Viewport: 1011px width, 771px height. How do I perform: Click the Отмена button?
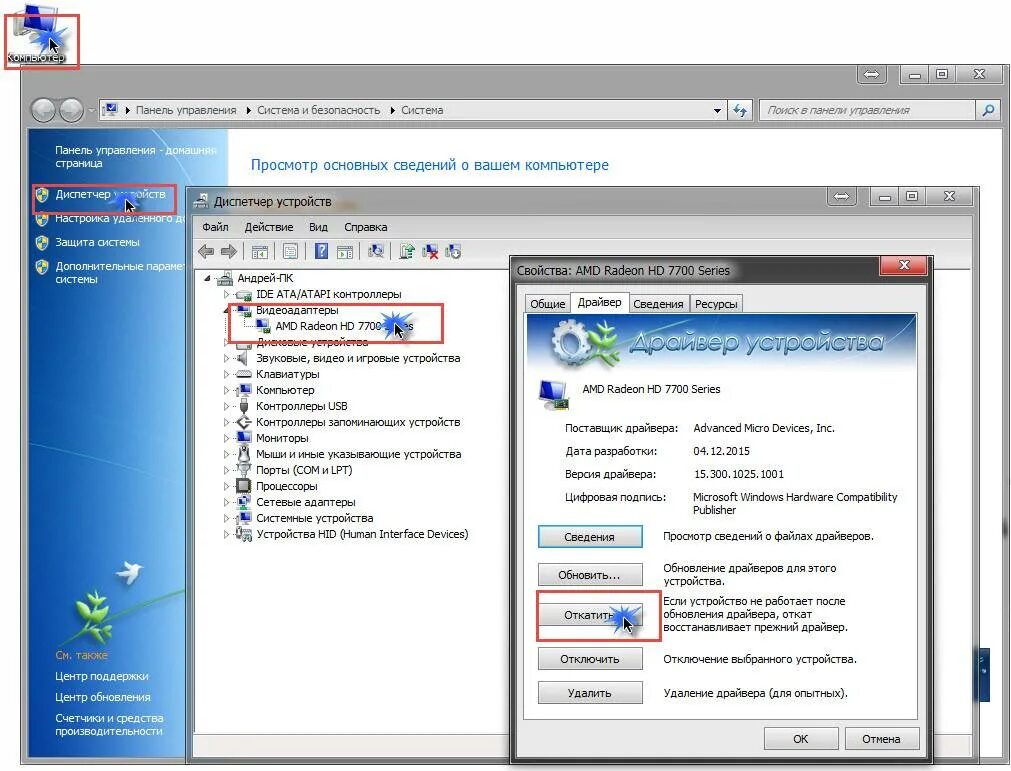[x=881, y=739]
